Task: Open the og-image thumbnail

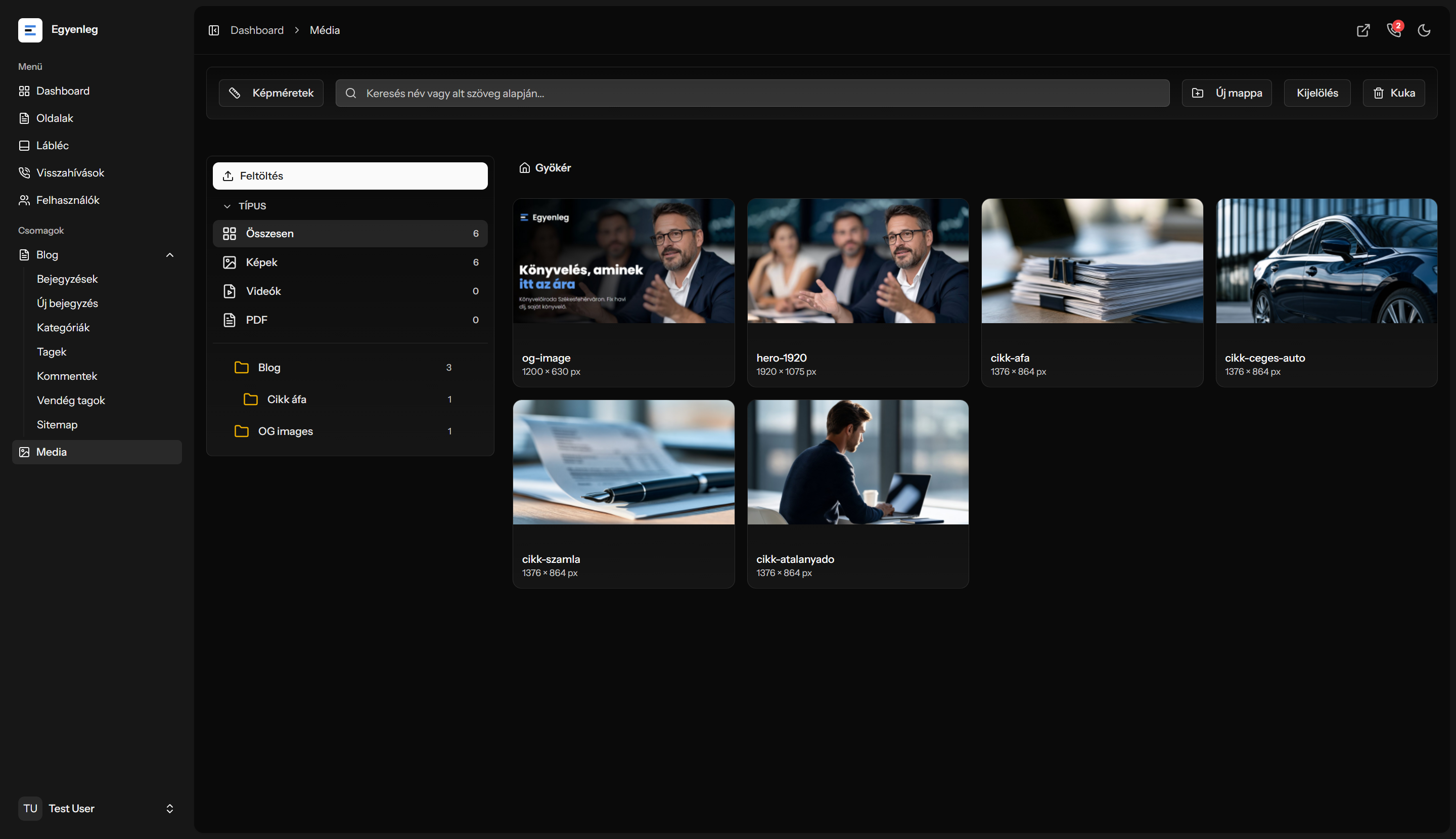Action: click(x=623, y=261)
